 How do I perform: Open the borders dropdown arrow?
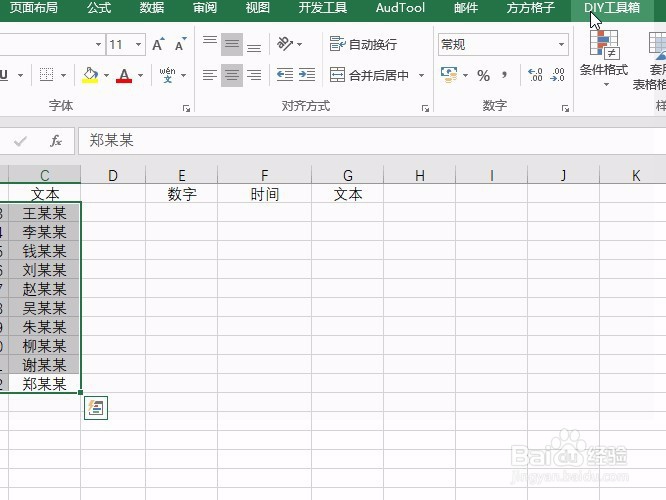[63, 76]
